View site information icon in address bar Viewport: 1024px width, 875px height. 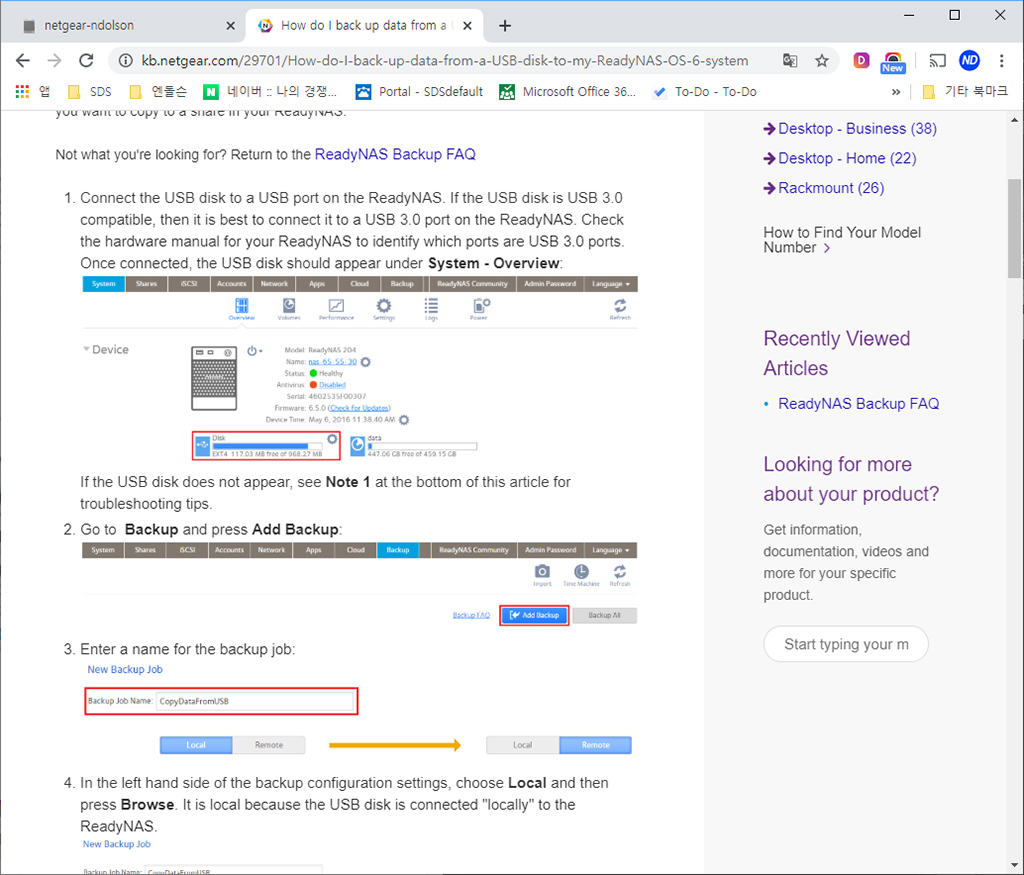coord(125,61)
